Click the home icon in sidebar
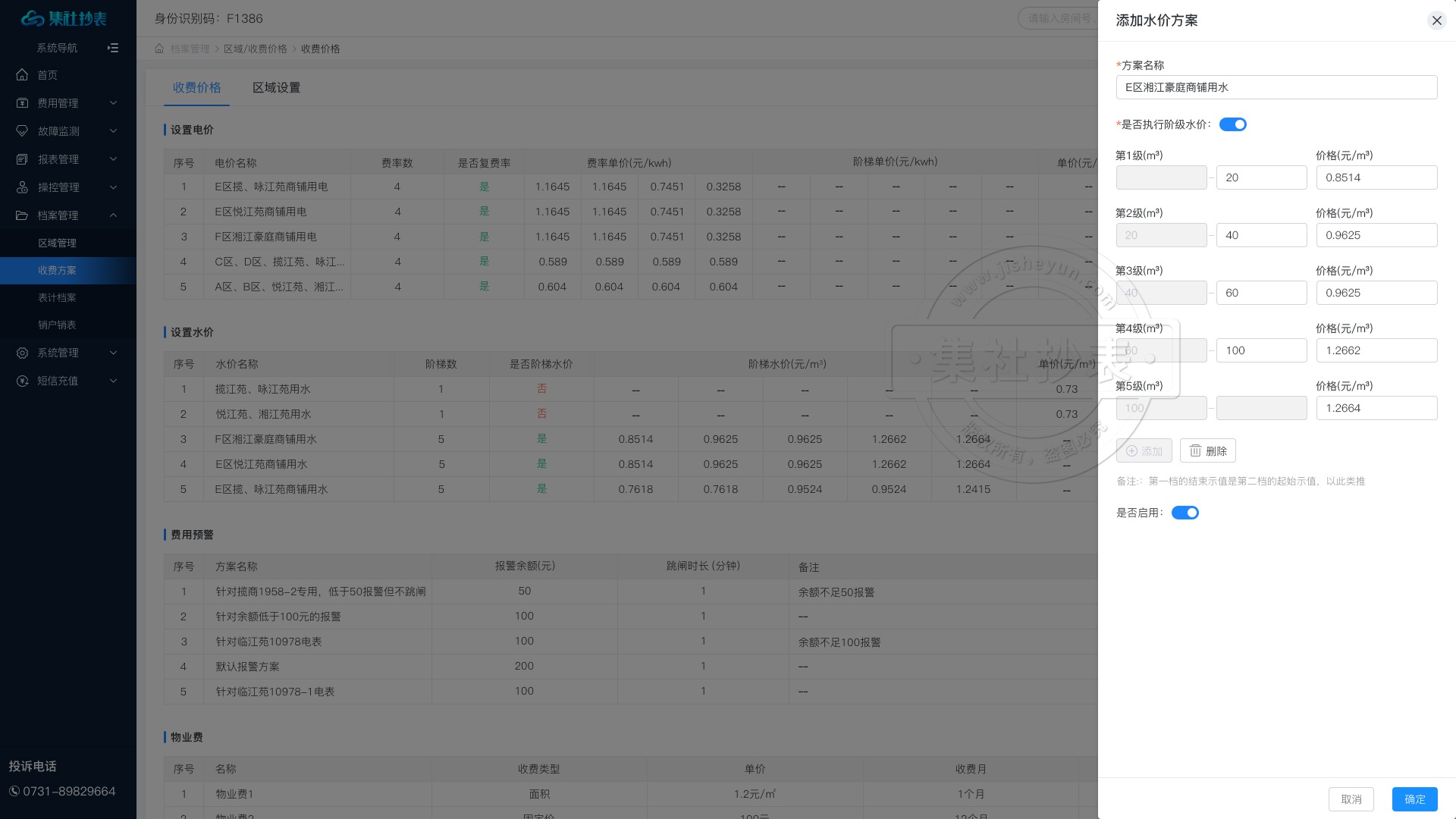Viewport: 1456px width, 819px height. (x=22, y=75)
